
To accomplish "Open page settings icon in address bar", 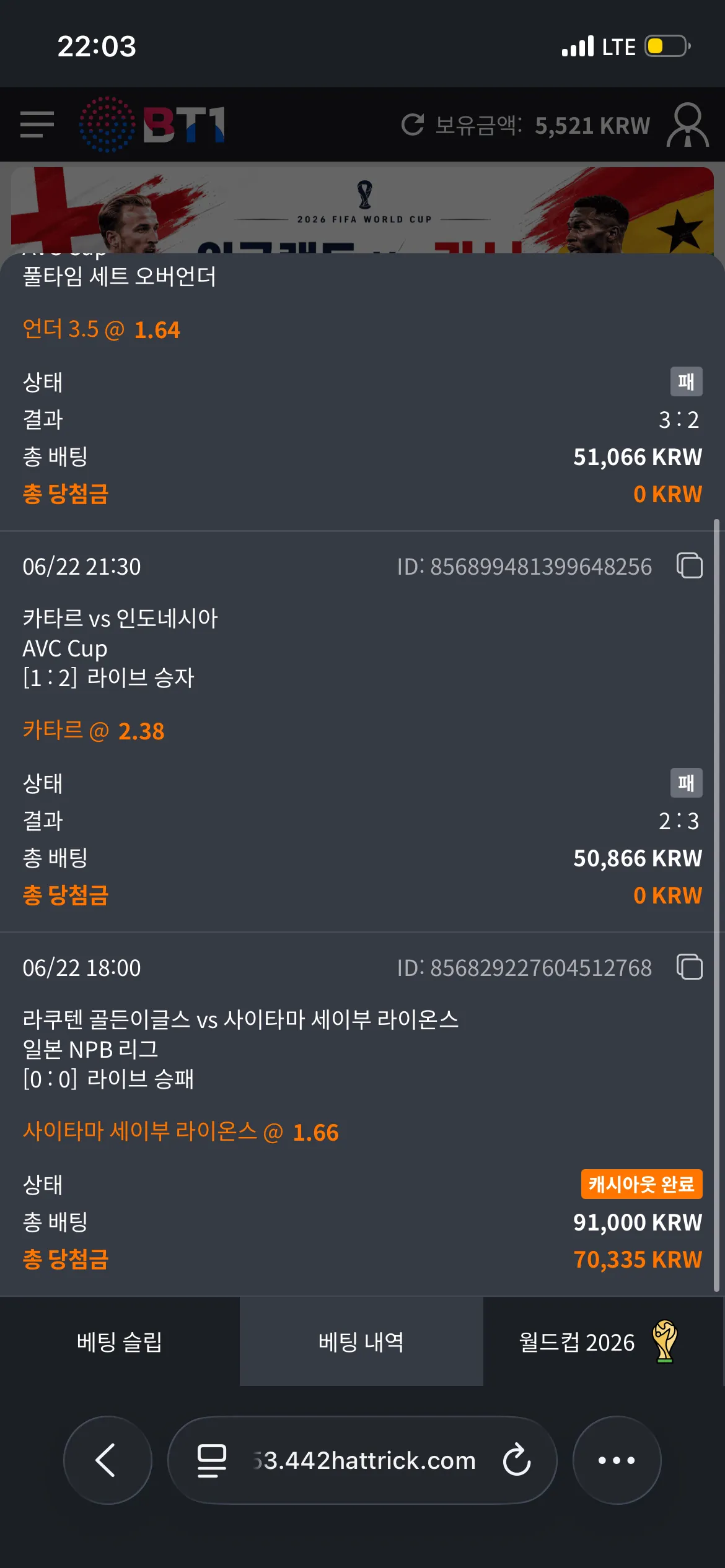I will [x=211, y=1460].
